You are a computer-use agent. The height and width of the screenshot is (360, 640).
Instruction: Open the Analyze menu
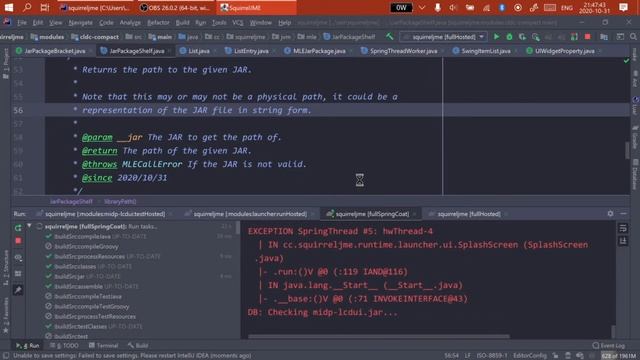point(130,22)
